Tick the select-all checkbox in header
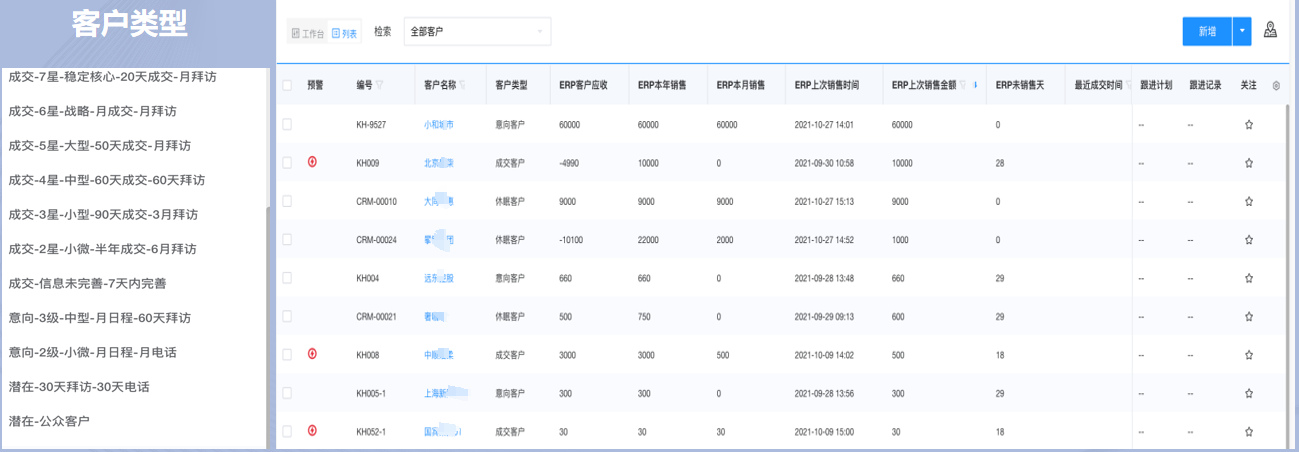 [x=288, y=86]
